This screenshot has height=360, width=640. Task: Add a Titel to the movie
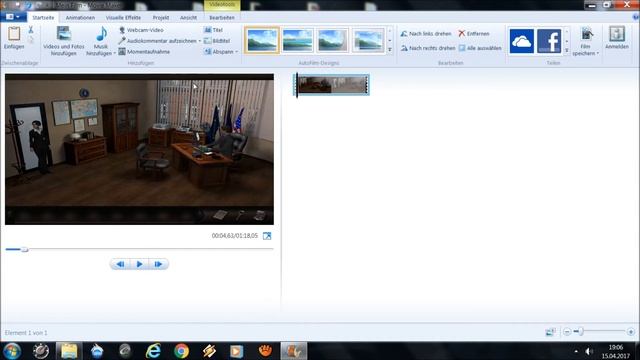pos(213,30)
